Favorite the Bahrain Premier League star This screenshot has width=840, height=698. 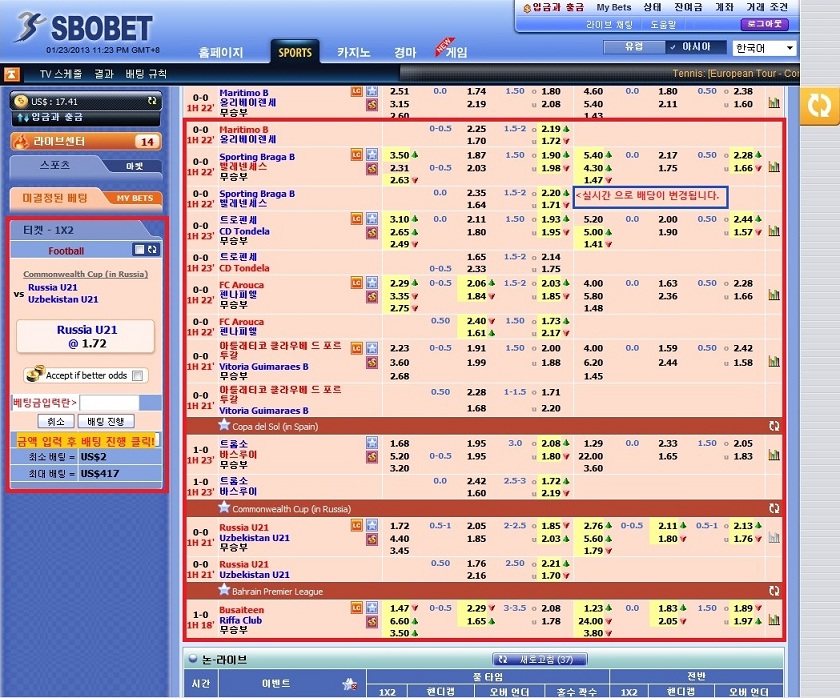[224, 590]
